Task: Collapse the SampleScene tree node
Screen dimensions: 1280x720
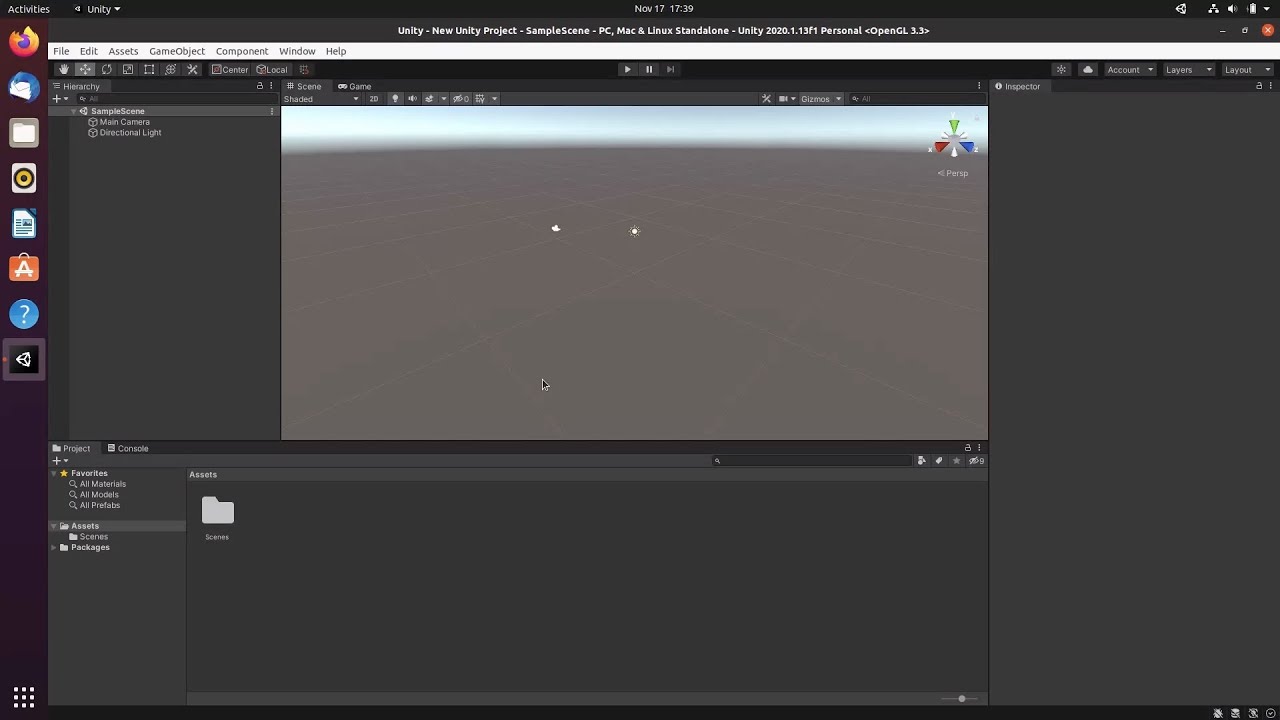Action: [x=73, y=111]
